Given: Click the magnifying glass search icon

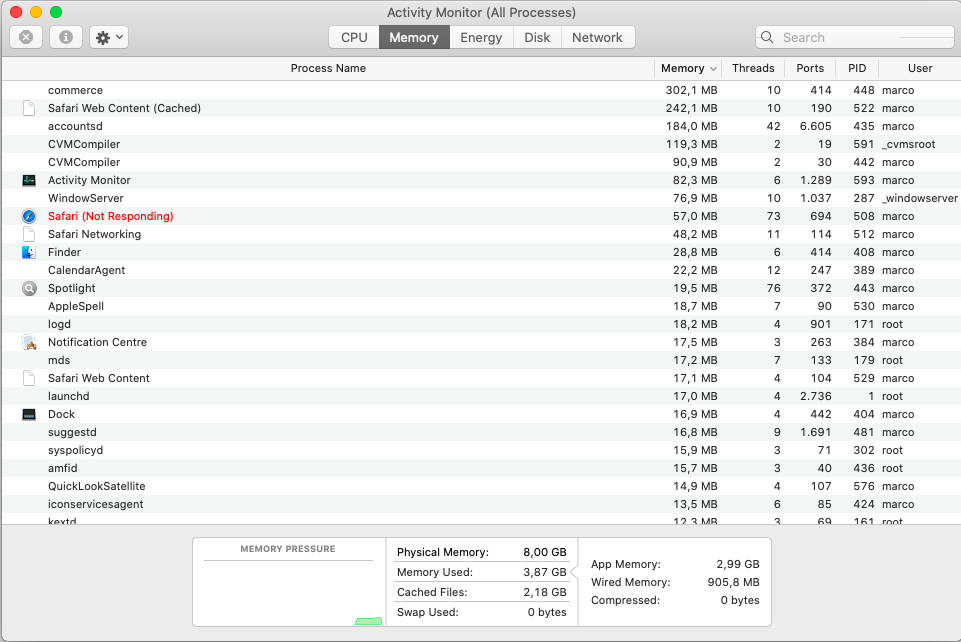Looking at the screenshot, I should (767, 37).
